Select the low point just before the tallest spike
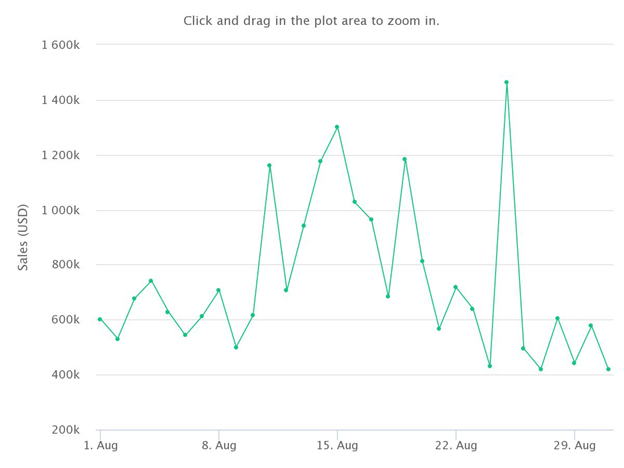Screen dimensions: 624x468 point(490,366)
